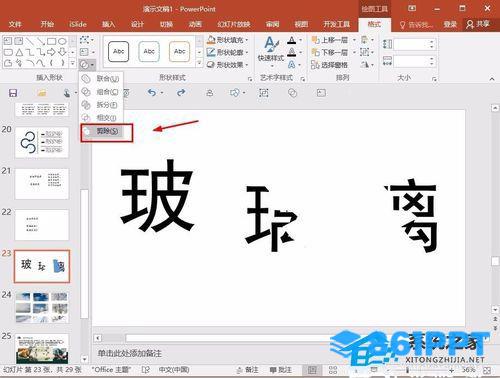500x378 pixels.
Task: Expand the shape styles gallery more arrow
Action: click(199, 63)
